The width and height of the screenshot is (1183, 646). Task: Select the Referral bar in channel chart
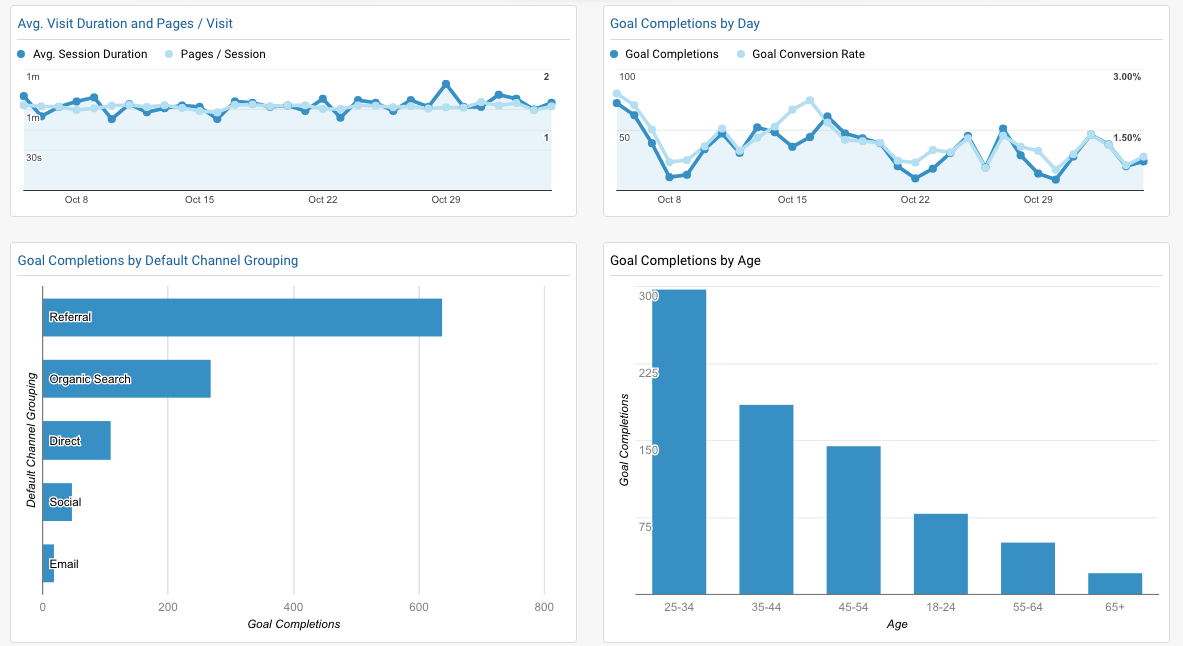(x=242, y=317)
